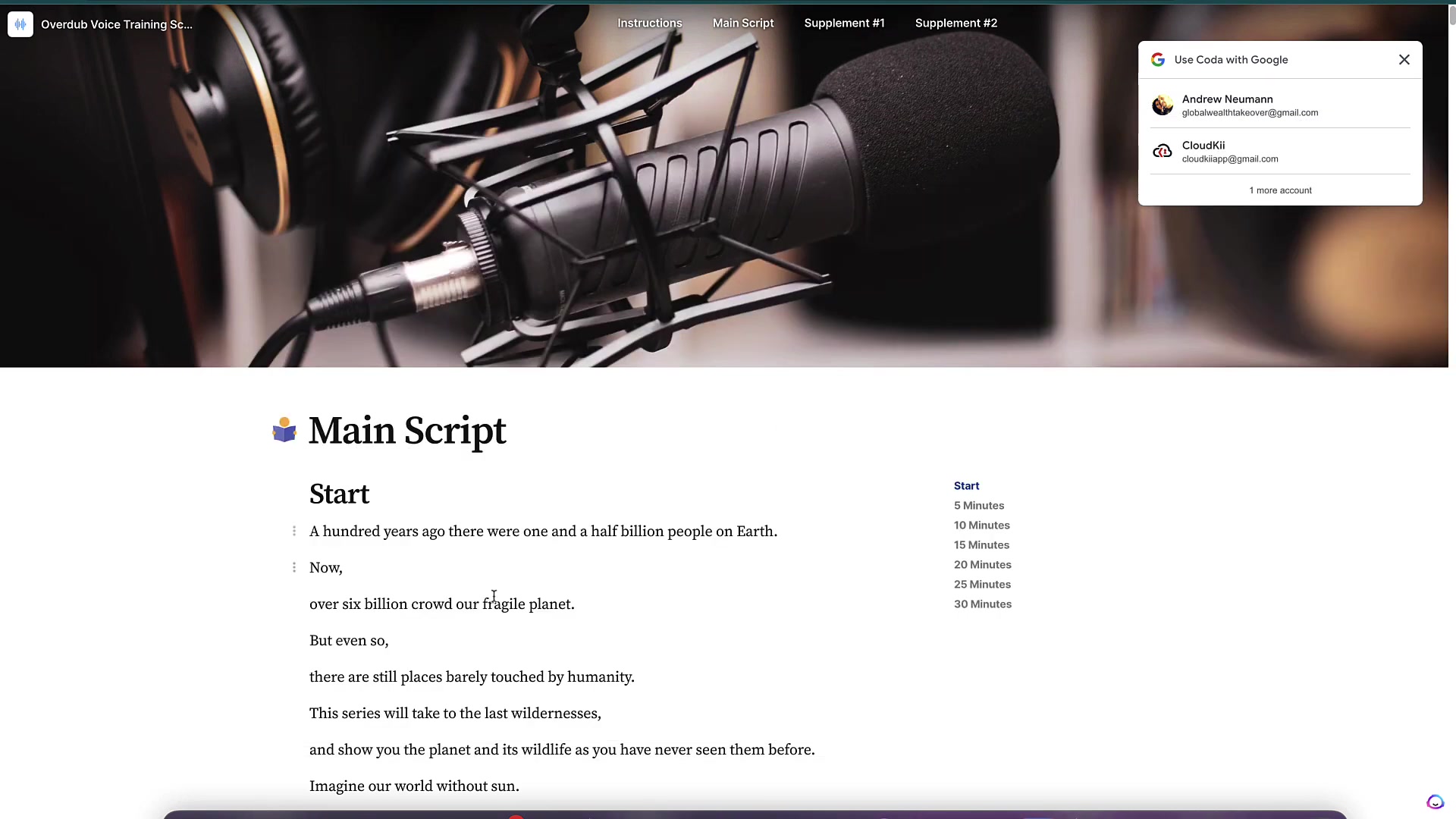Click the Start heading in the script

pos(339,494)
